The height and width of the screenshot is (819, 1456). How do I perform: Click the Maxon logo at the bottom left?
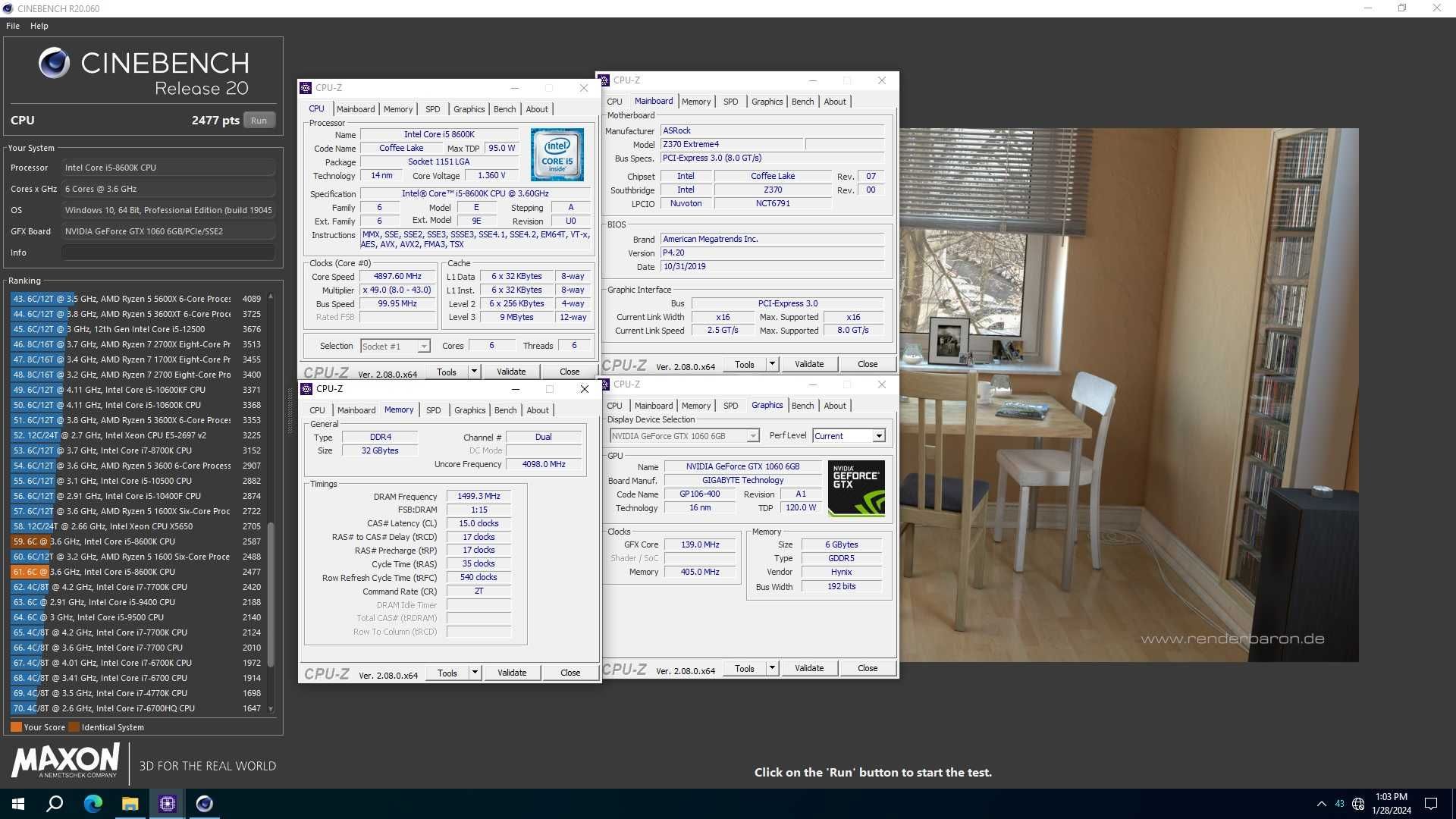tap(66, 761)
